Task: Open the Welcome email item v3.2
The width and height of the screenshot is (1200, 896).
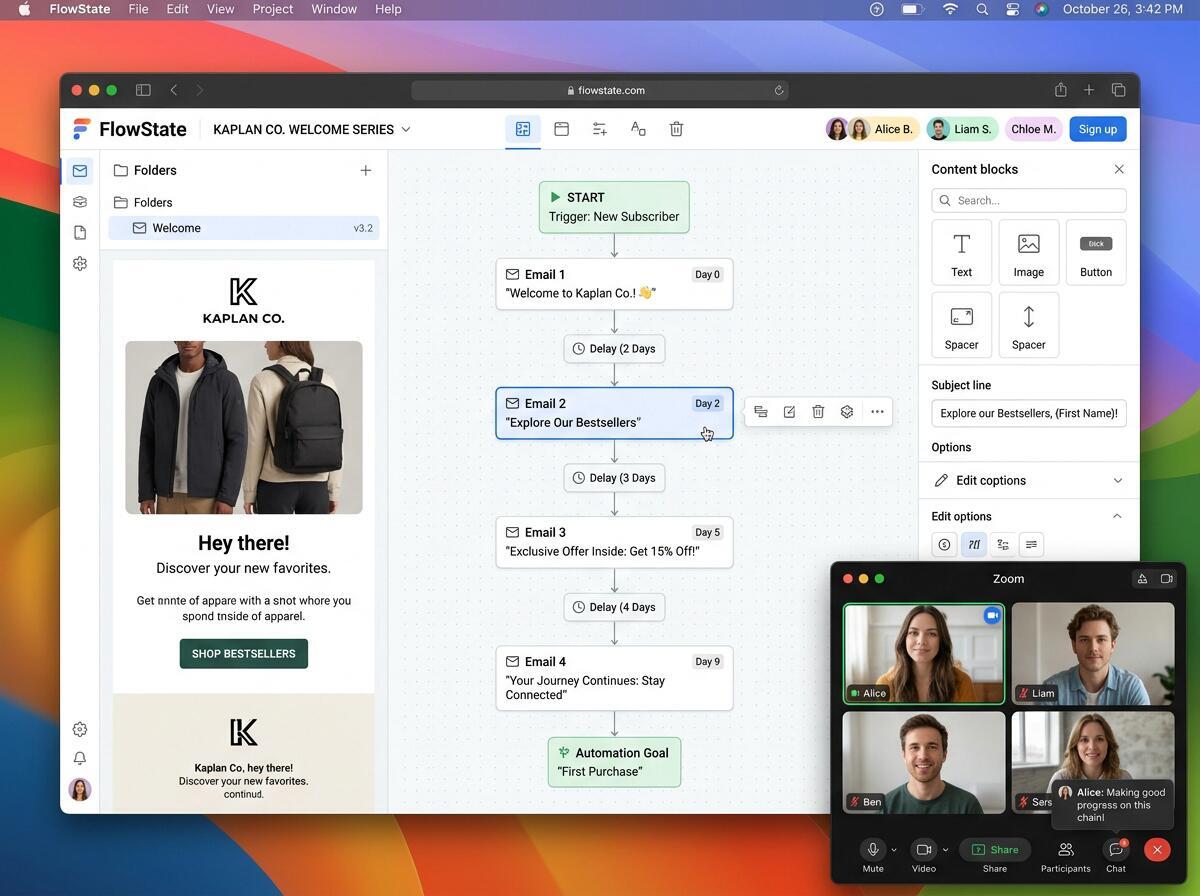Action: pyautogui.click(x=244, y=228)
